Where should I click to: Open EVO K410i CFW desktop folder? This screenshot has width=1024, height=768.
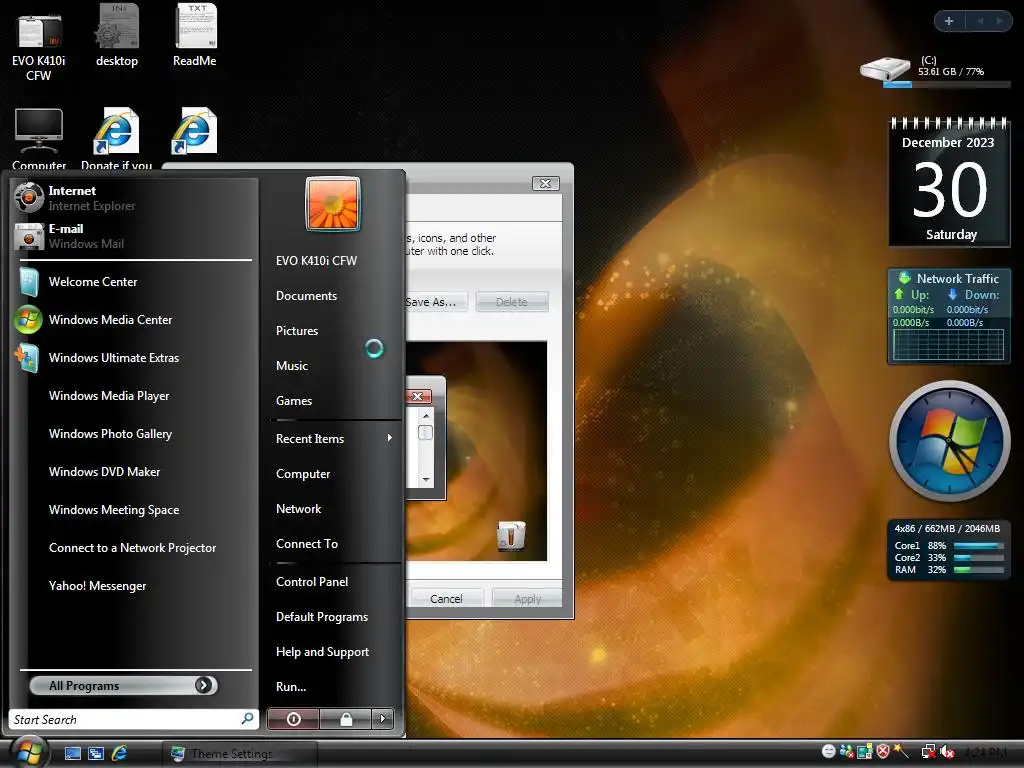click(39, 46)
